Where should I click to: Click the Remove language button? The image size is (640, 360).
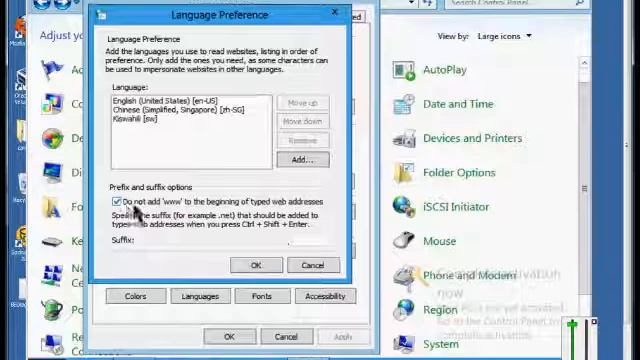[303, 140]
